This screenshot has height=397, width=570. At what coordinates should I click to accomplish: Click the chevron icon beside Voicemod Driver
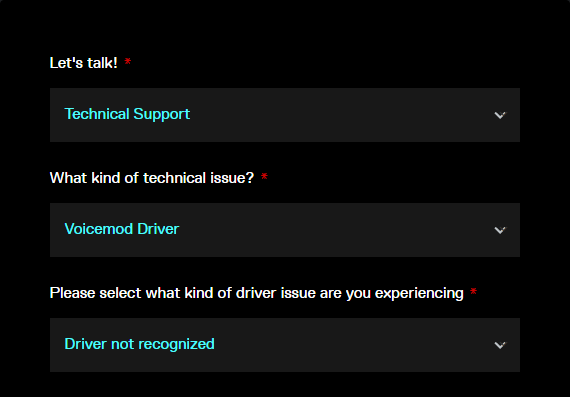click(x=500, y=230)
